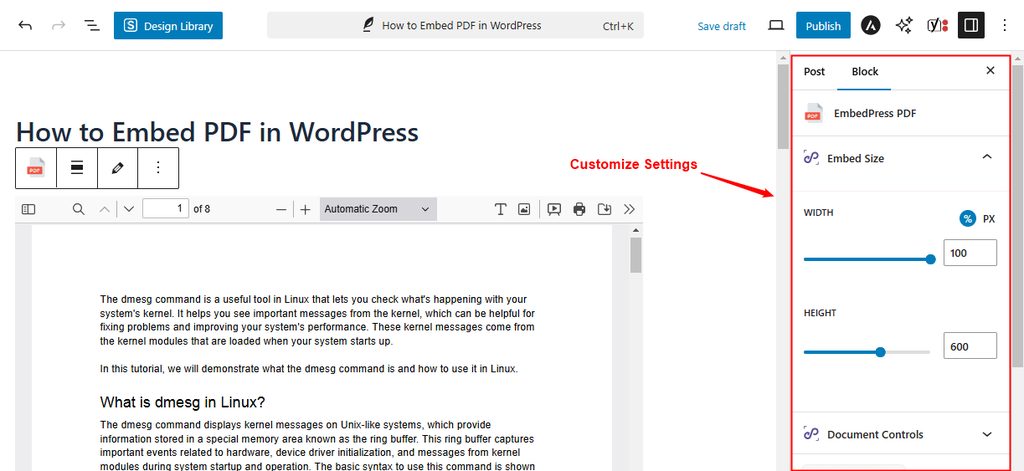The height and width of the screenshot is (471, 1024).
Task: Expand the Document Controls panel
Action: click(987, 434)
